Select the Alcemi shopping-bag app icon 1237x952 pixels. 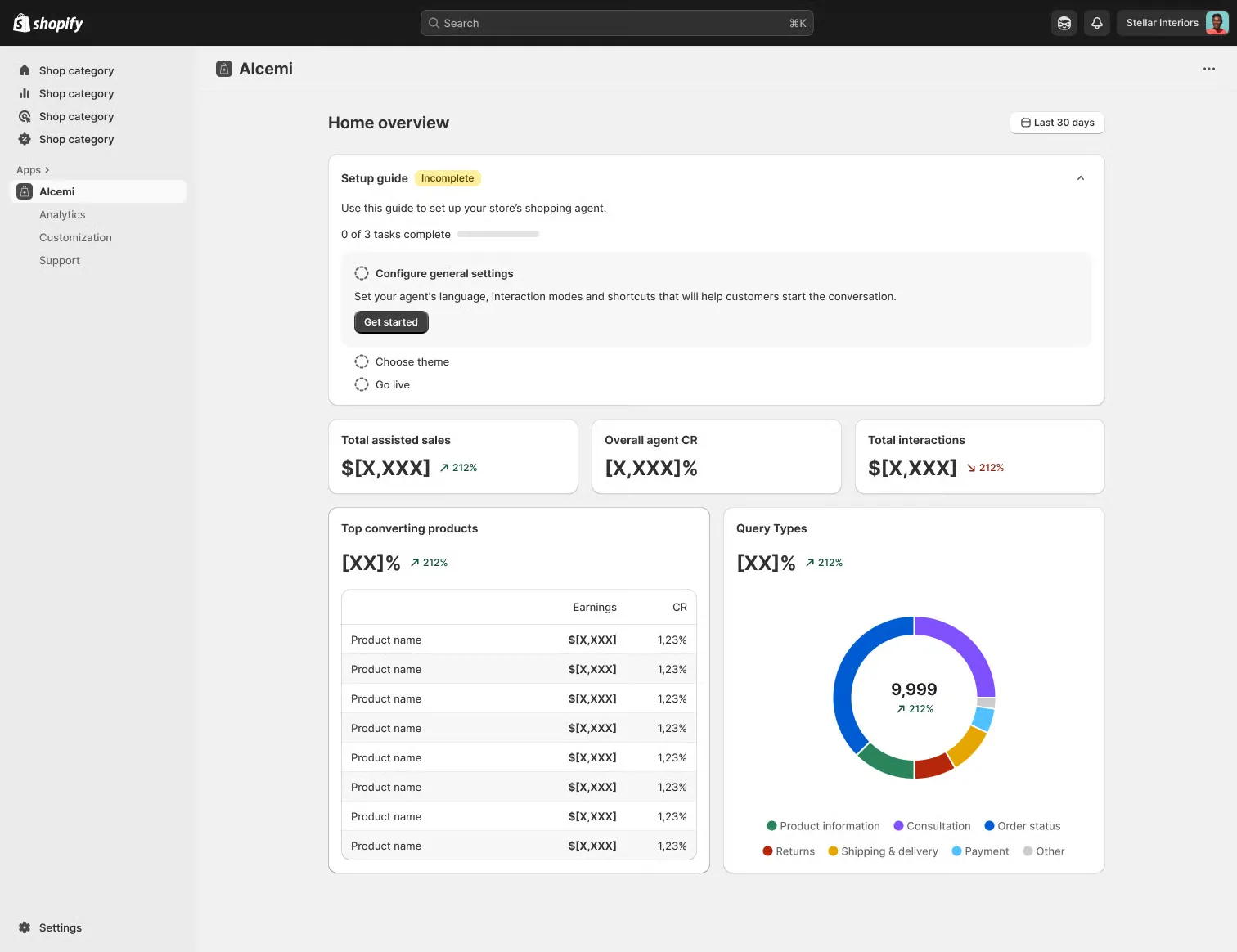25,191
